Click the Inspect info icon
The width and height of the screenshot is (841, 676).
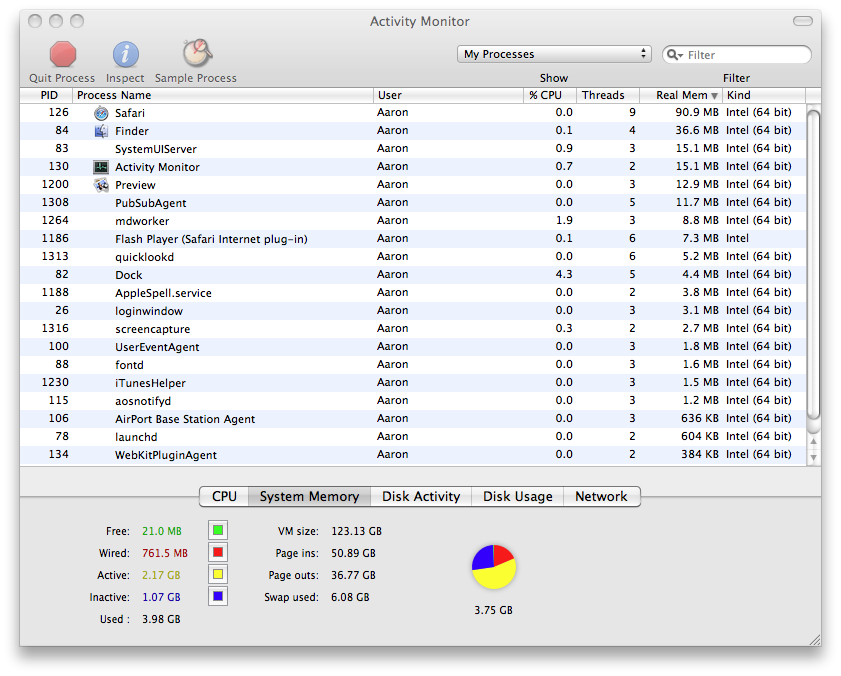pos(126,54)
